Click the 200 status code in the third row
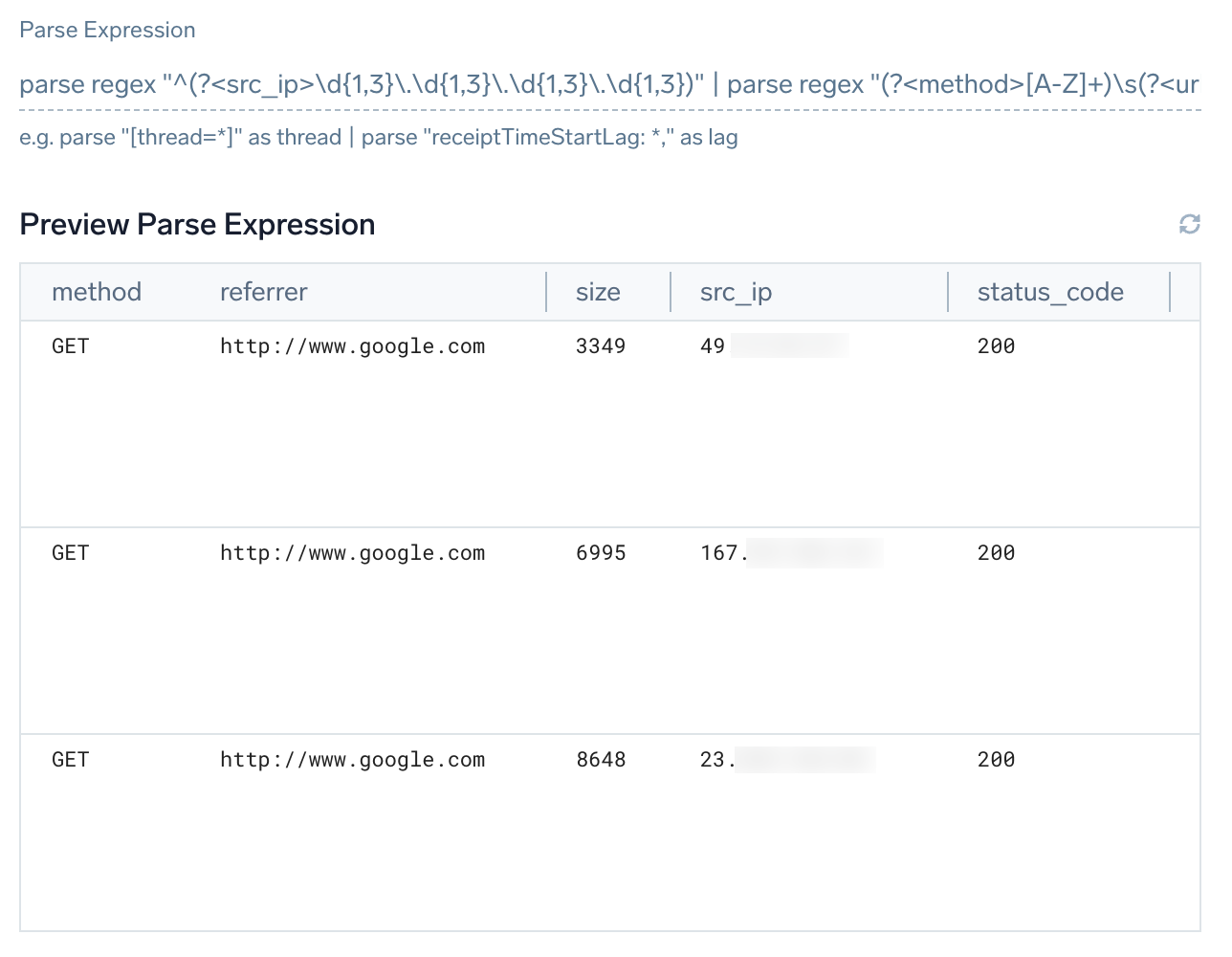1232x957 pixels. point(996,760)
